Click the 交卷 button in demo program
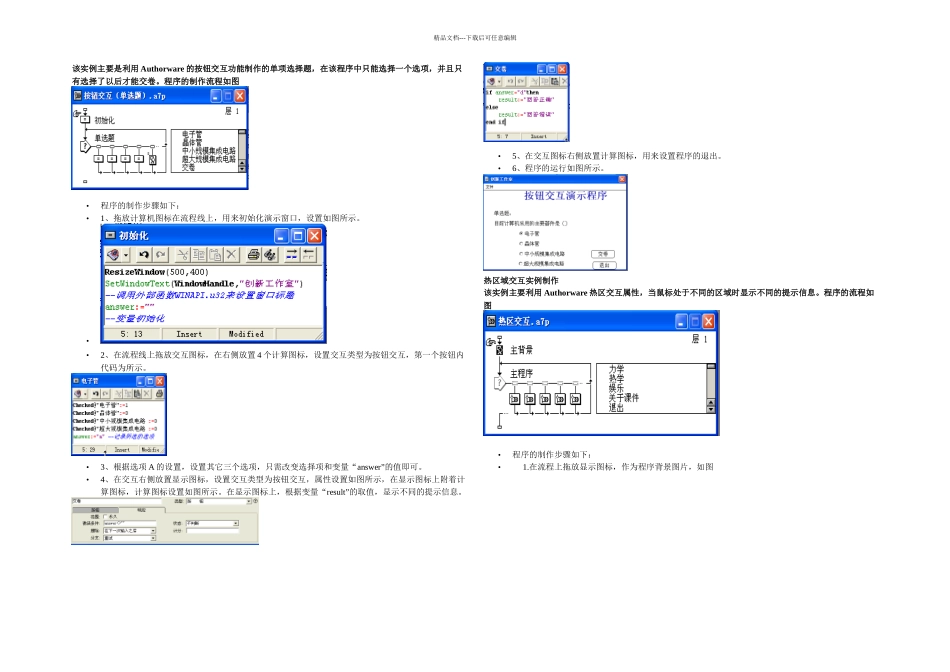950x672 pixels. click(603, 254)
